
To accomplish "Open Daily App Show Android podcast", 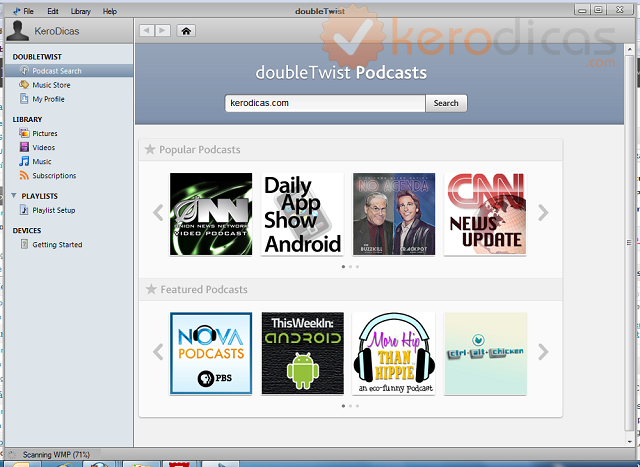I will [302, 214].
